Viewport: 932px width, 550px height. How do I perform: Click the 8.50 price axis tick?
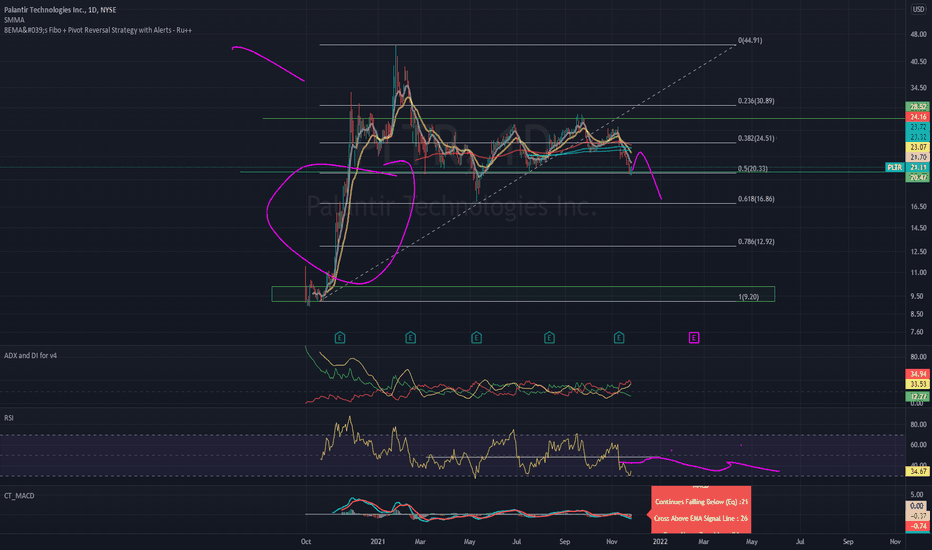tap(918, 313)
